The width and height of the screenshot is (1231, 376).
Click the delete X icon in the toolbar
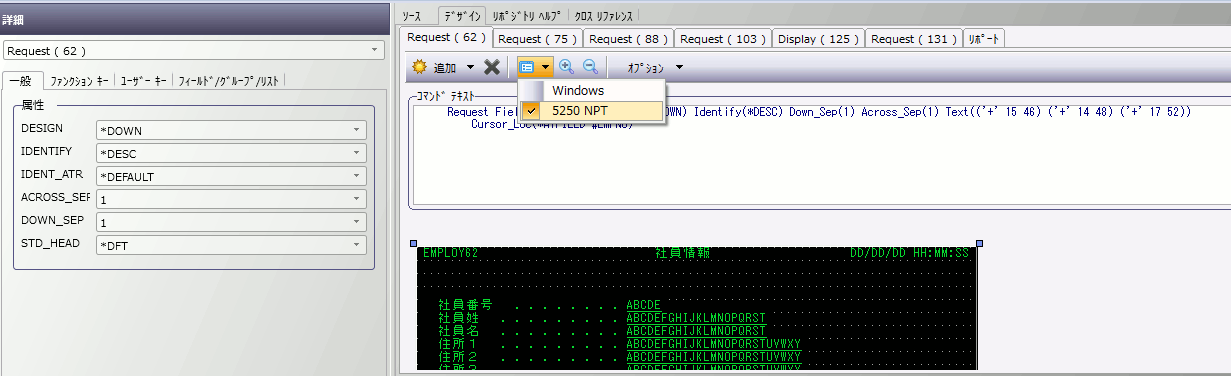click(491, 67)
